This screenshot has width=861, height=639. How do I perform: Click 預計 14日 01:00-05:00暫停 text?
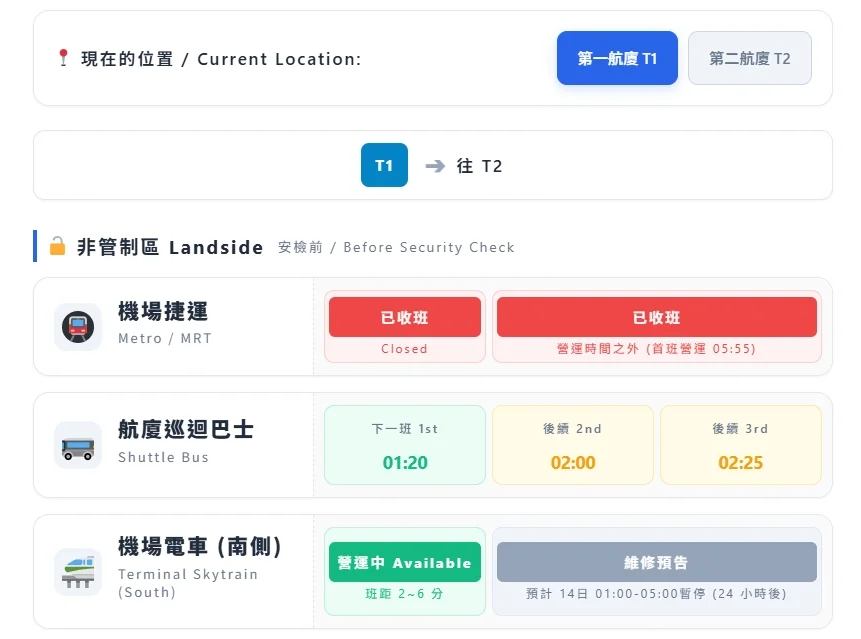pyautogui.click(x=657, y=593)
